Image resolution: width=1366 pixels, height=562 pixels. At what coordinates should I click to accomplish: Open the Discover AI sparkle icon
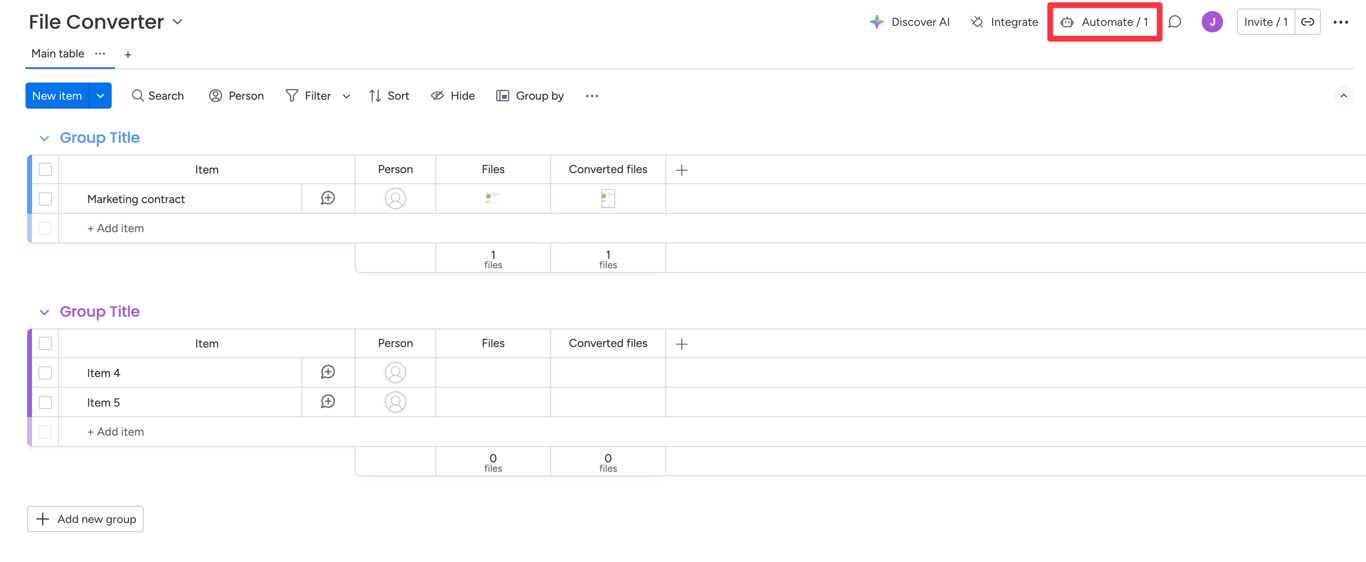[876, 22]
